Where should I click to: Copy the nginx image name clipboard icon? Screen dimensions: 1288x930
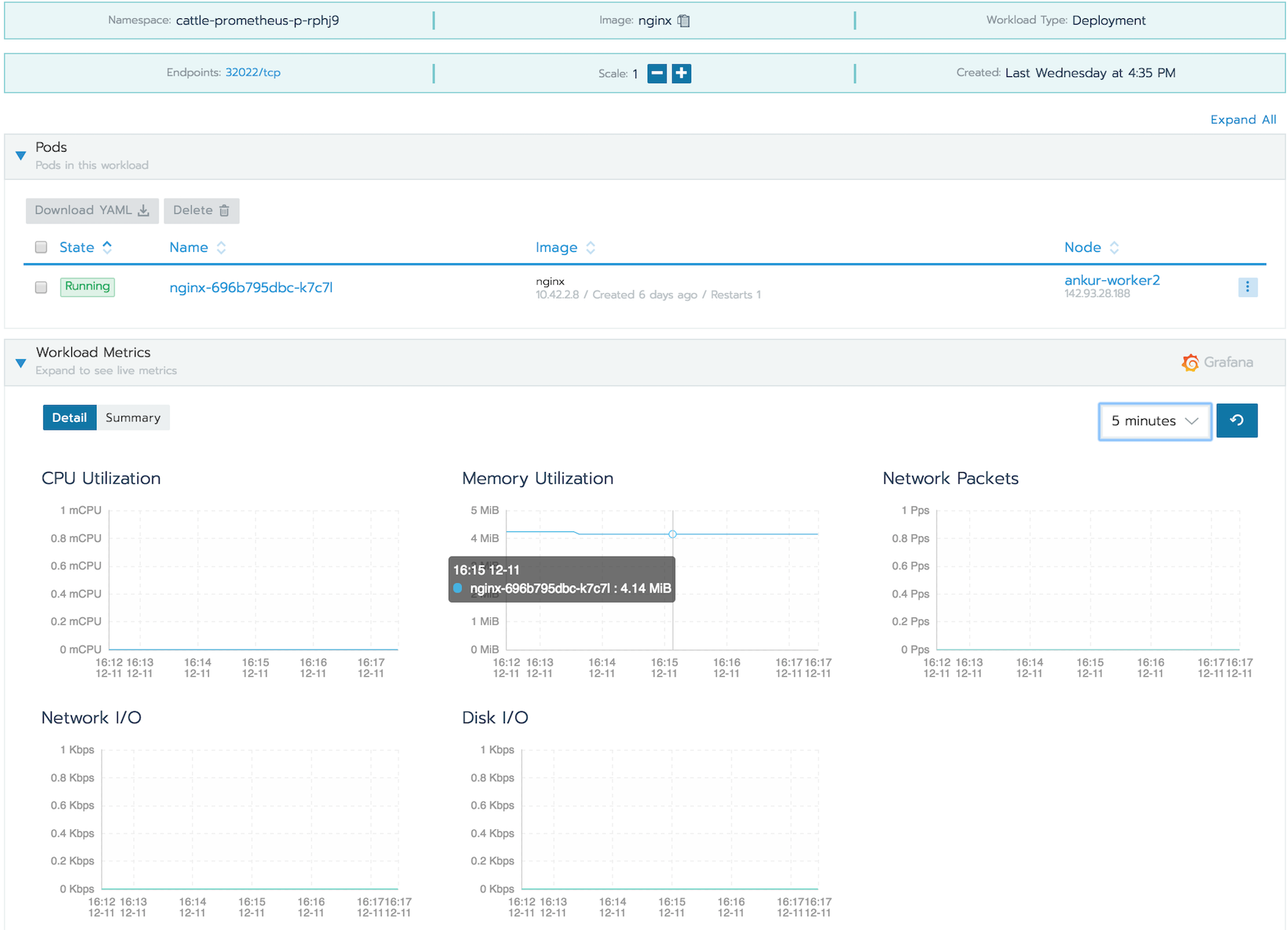click(x=683, y=20)
